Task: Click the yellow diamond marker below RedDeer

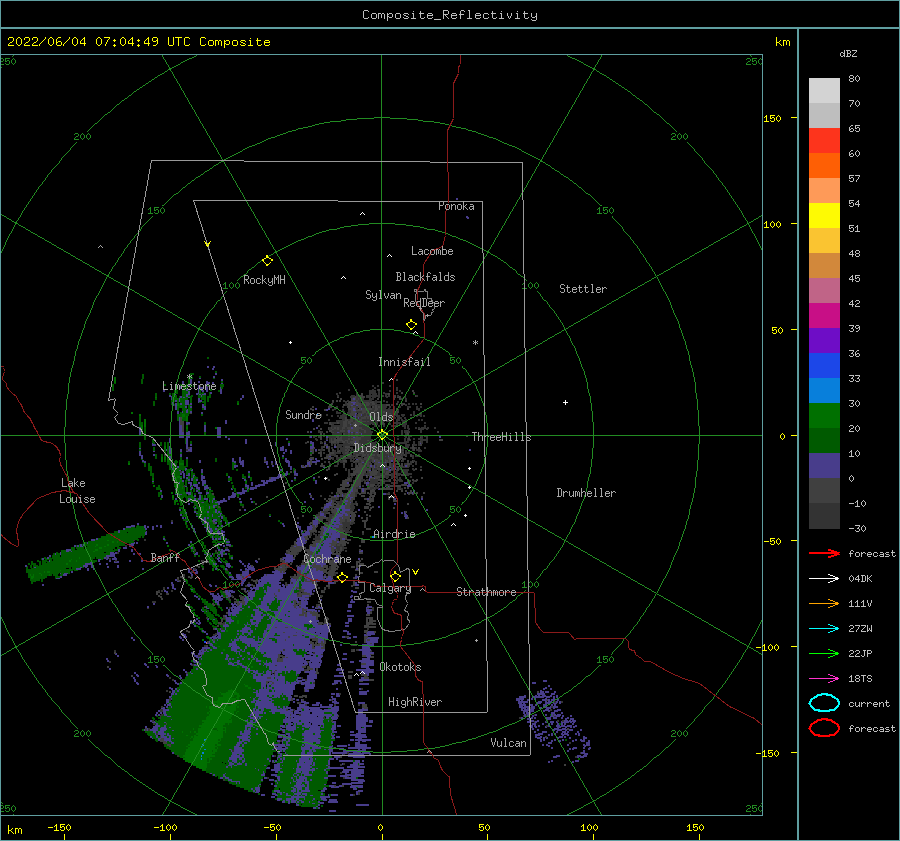Action: coord(412,325)
